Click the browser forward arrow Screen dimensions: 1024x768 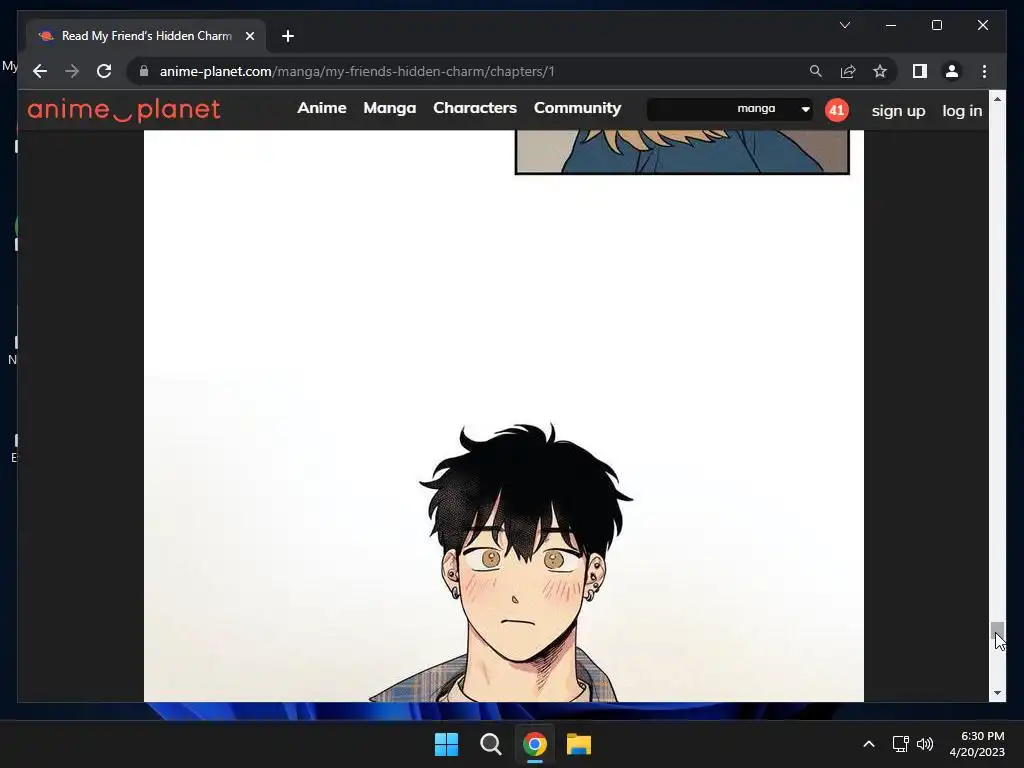[72, 71]
